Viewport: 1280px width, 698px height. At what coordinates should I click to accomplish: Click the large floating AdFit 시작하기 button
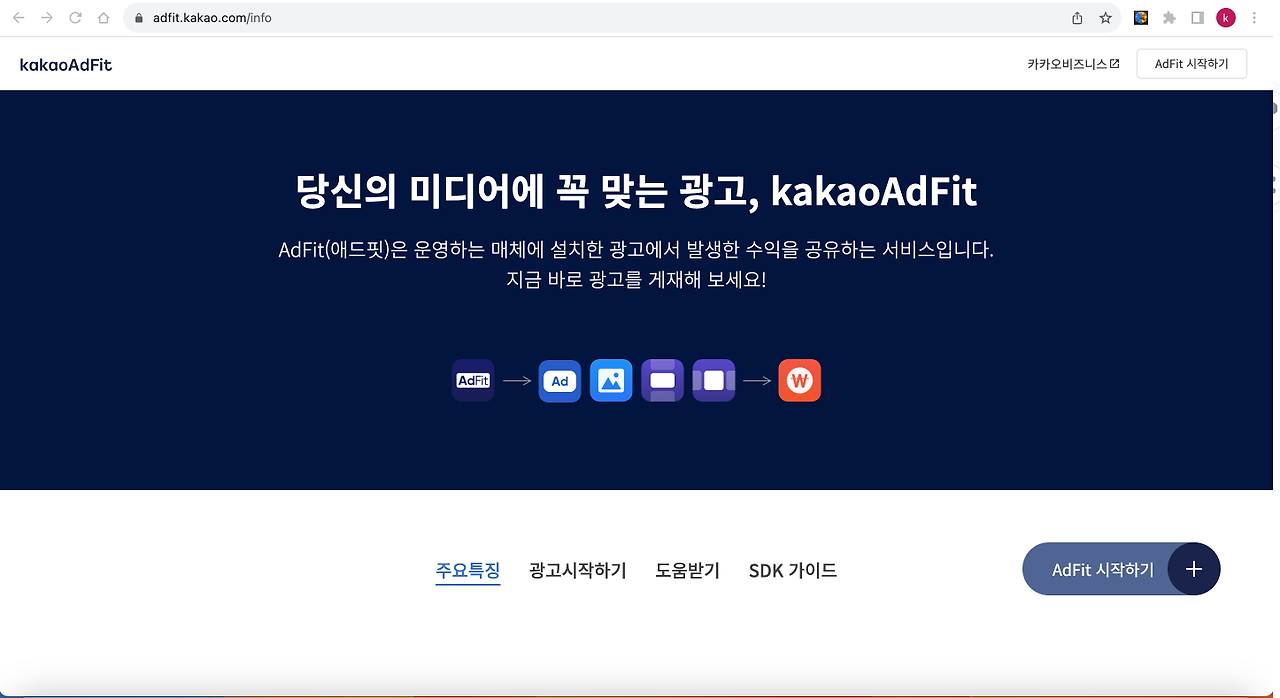pos(1121,569)
